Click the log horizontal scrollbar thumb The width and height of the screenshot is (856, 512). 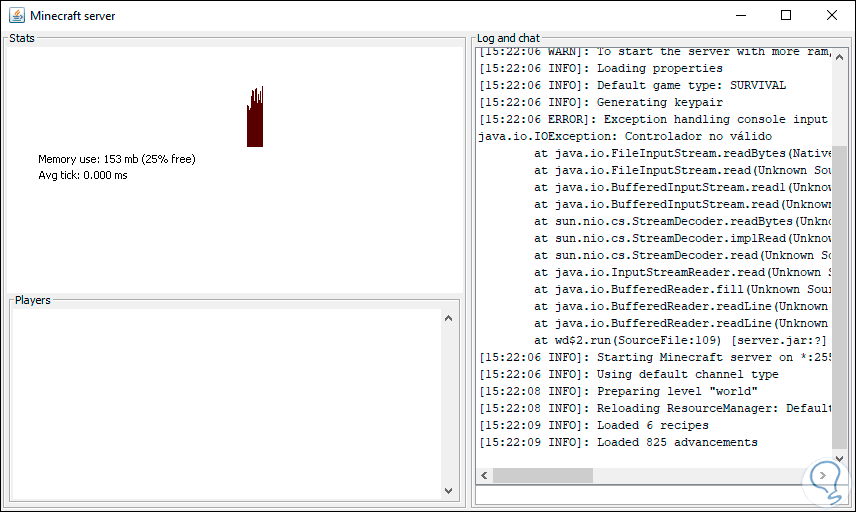click(x=543, y=475)
